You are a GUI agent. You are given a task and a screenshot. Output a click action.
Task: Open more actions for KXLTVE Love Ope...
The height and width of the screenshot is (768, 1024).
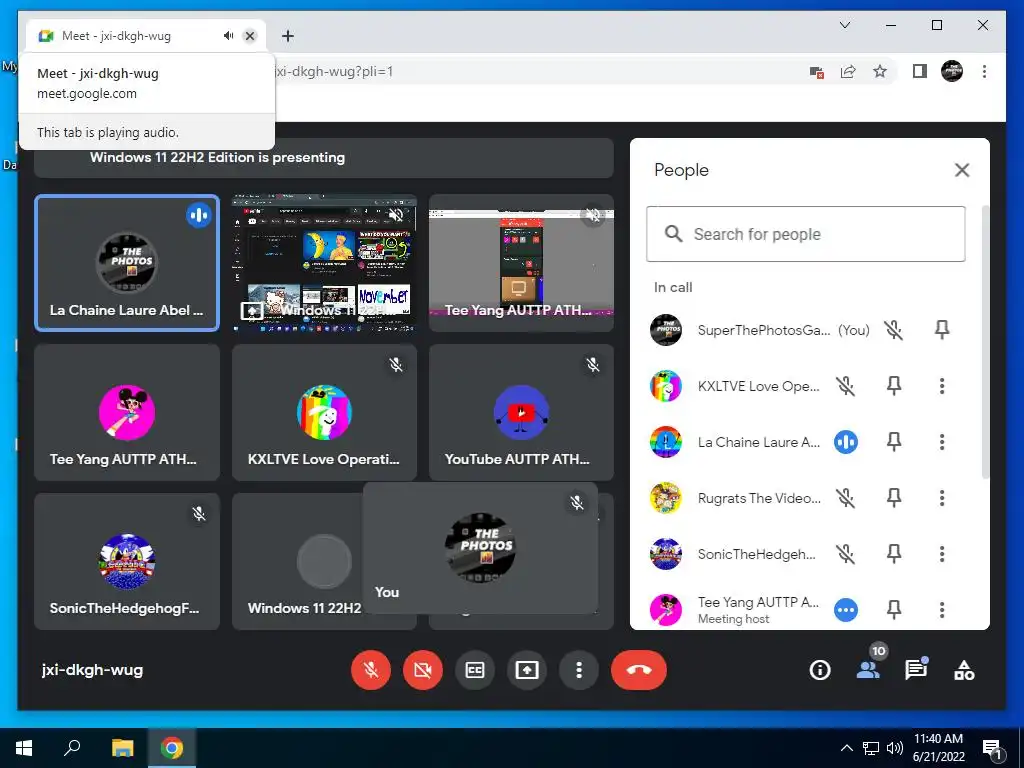tap(942, 386)
